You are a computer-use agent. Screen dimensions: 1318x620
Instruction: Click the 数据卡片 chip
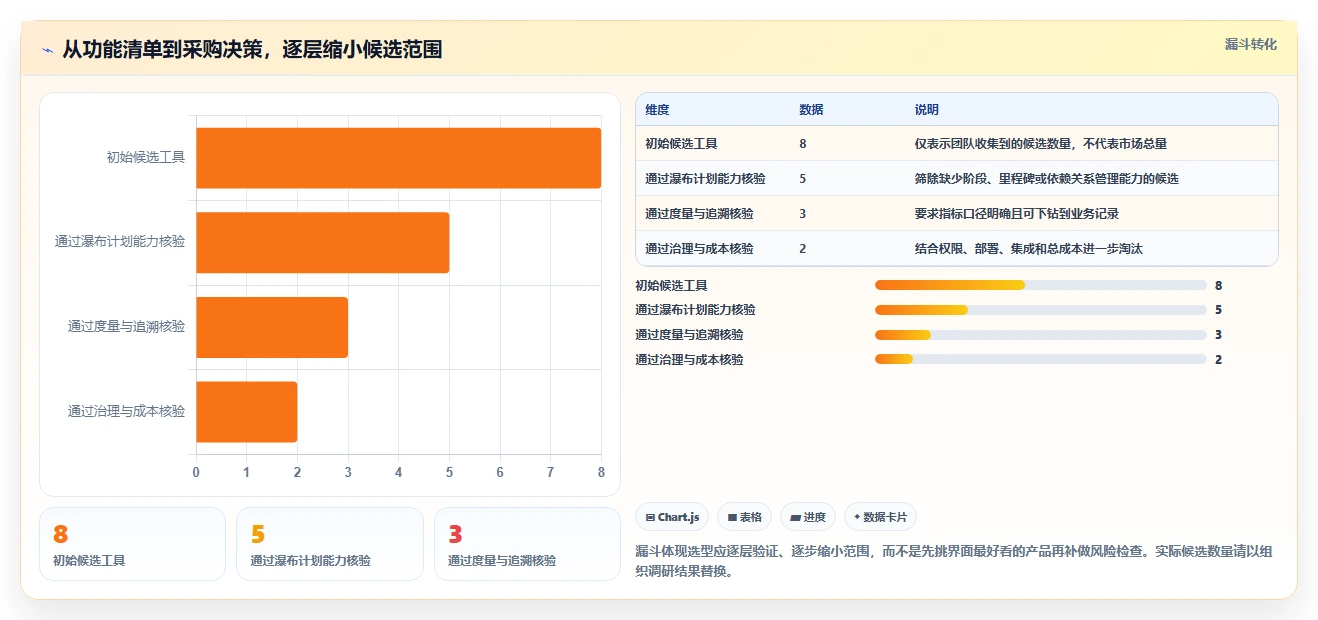(x=880, y=517)
